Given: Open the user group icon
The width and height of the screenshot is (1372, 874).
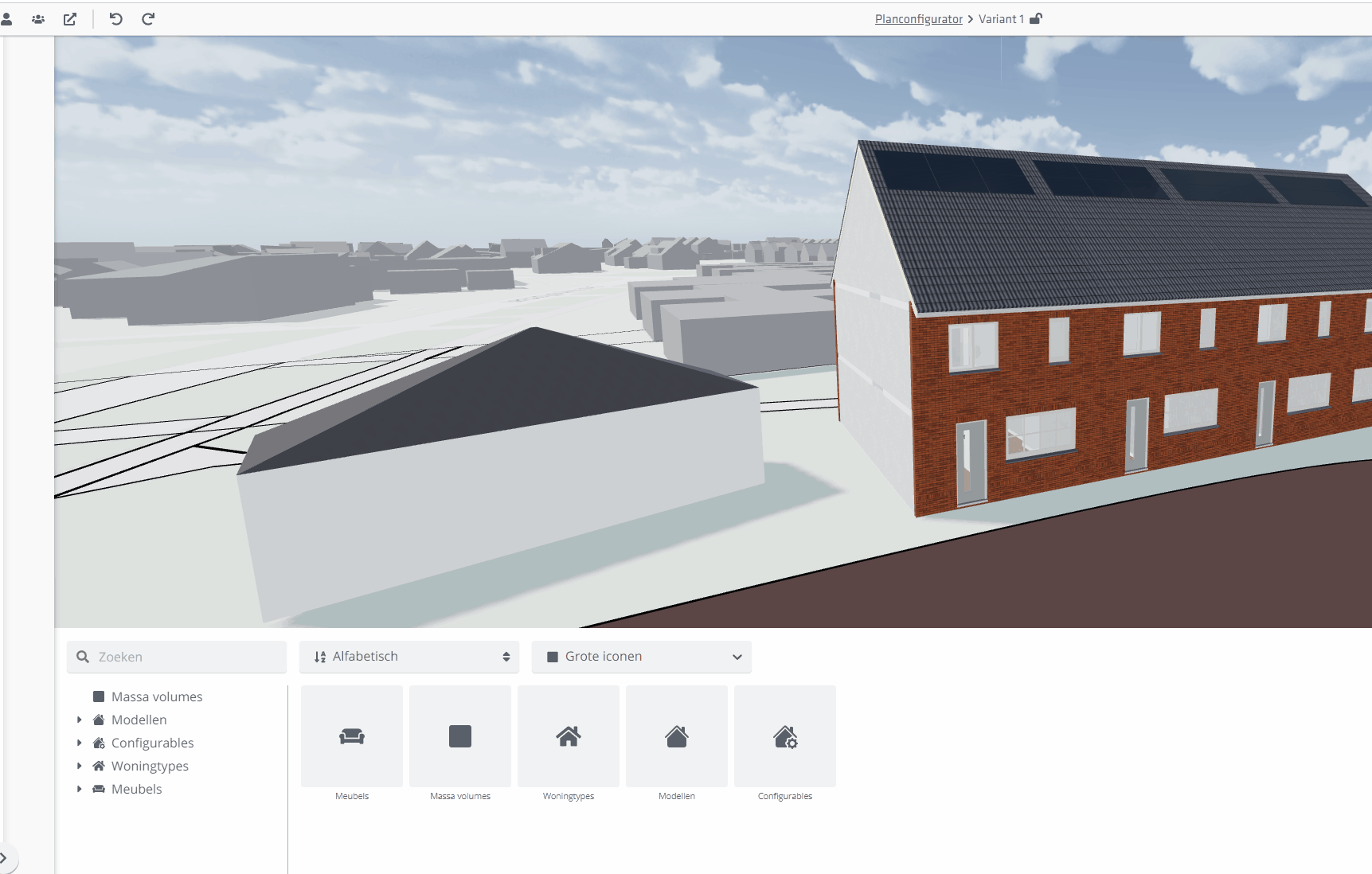Looking at the screenshot, I should 37,19.
